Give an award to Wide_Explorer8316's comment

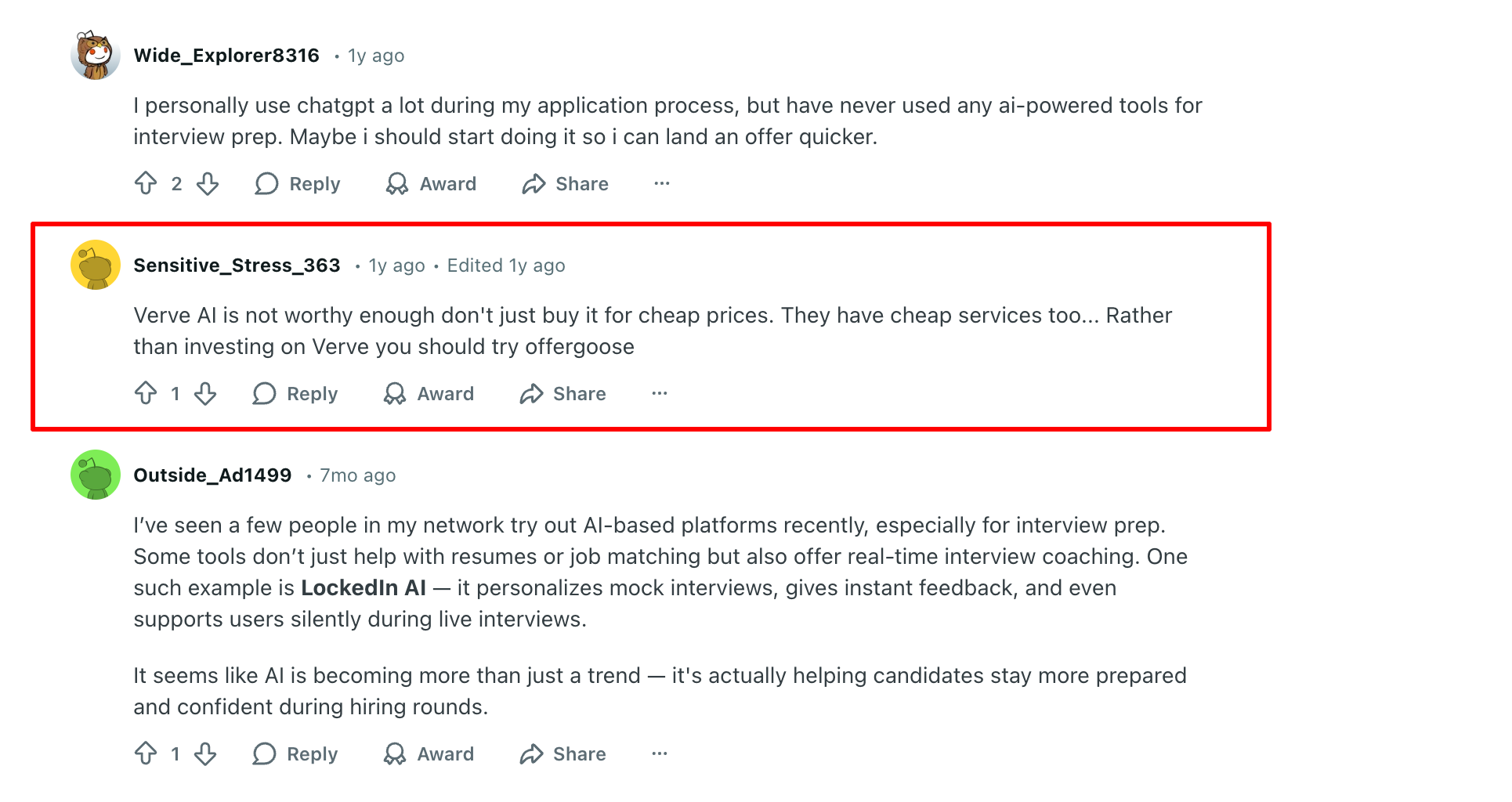pyautogui.click(x=431, y=184)
